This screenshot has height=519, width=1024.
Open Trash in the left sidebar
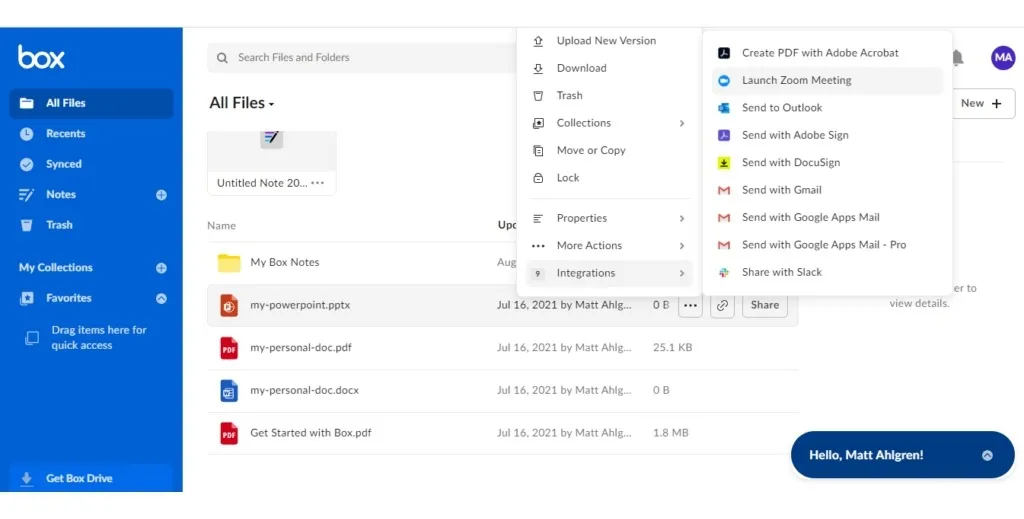coord(59,225)
